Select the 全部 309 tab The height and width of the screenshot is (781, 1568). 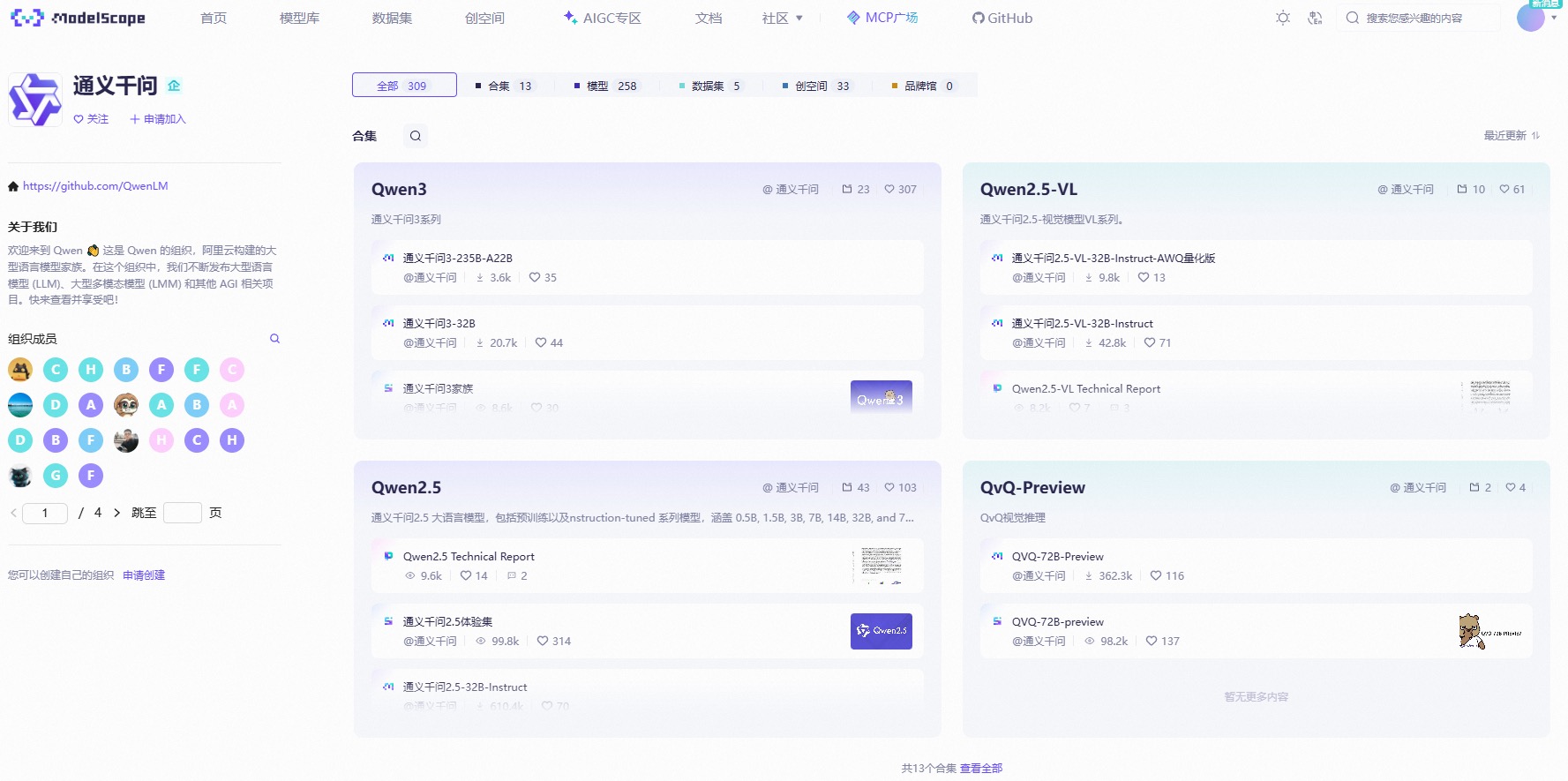[x=404, y=85]
